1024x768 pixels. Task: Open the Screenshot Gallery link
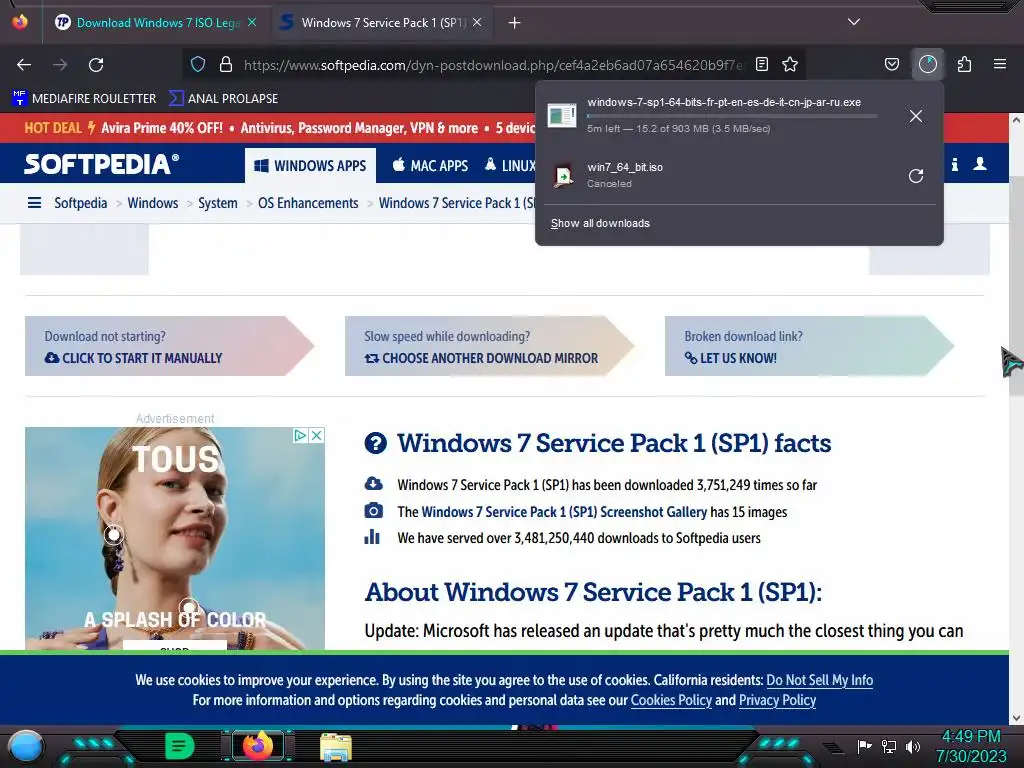564,512
